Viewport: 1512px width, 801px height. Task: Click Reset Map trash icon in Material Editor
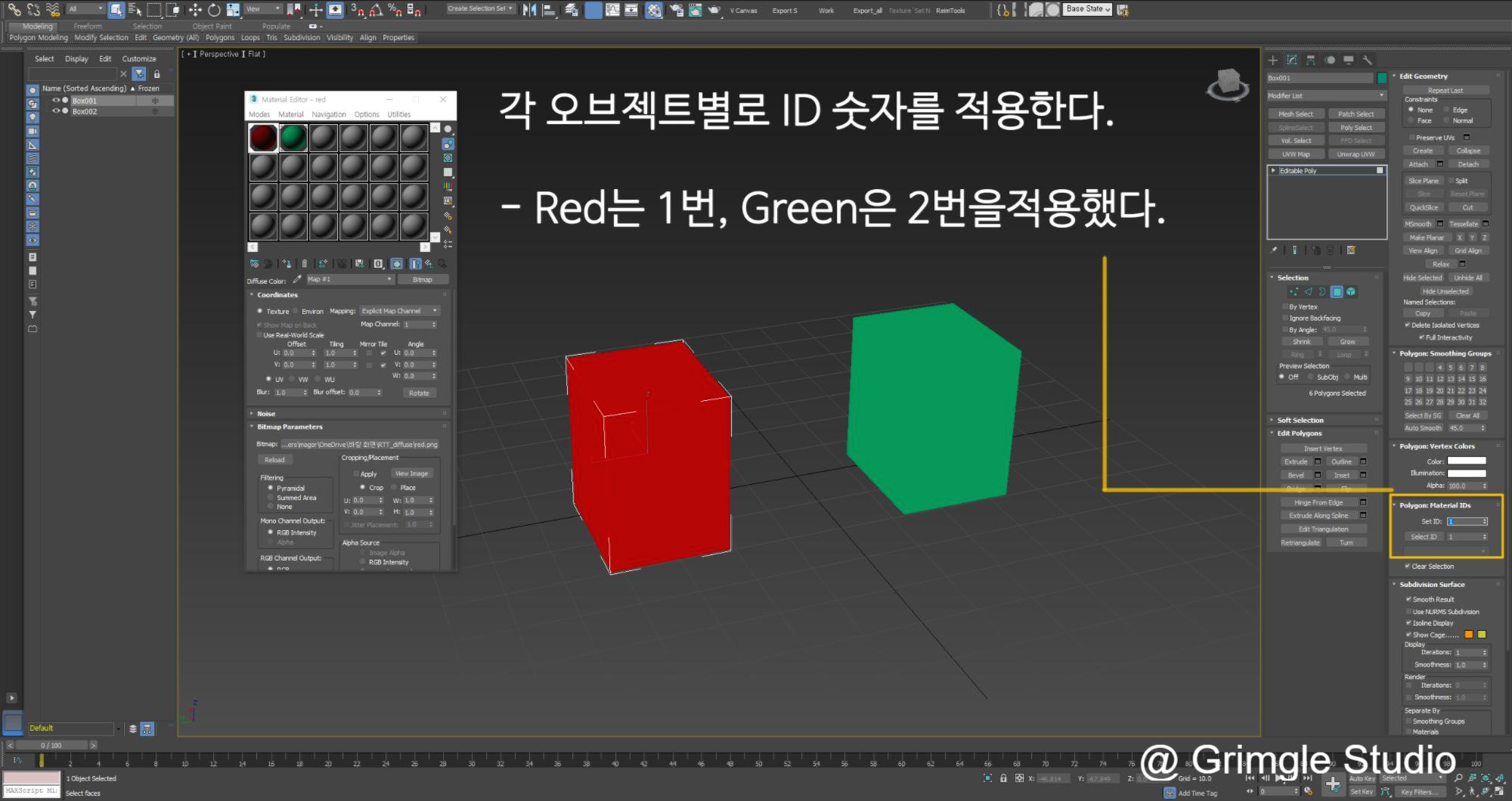[x=305, y=263]
